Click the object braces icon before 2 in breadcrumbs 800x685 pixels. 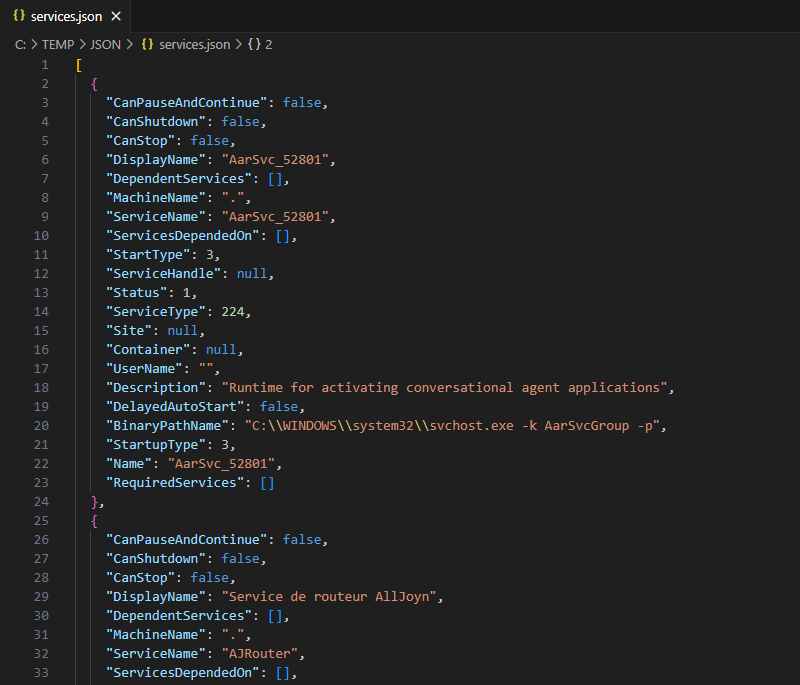click(x=253, y=44)
